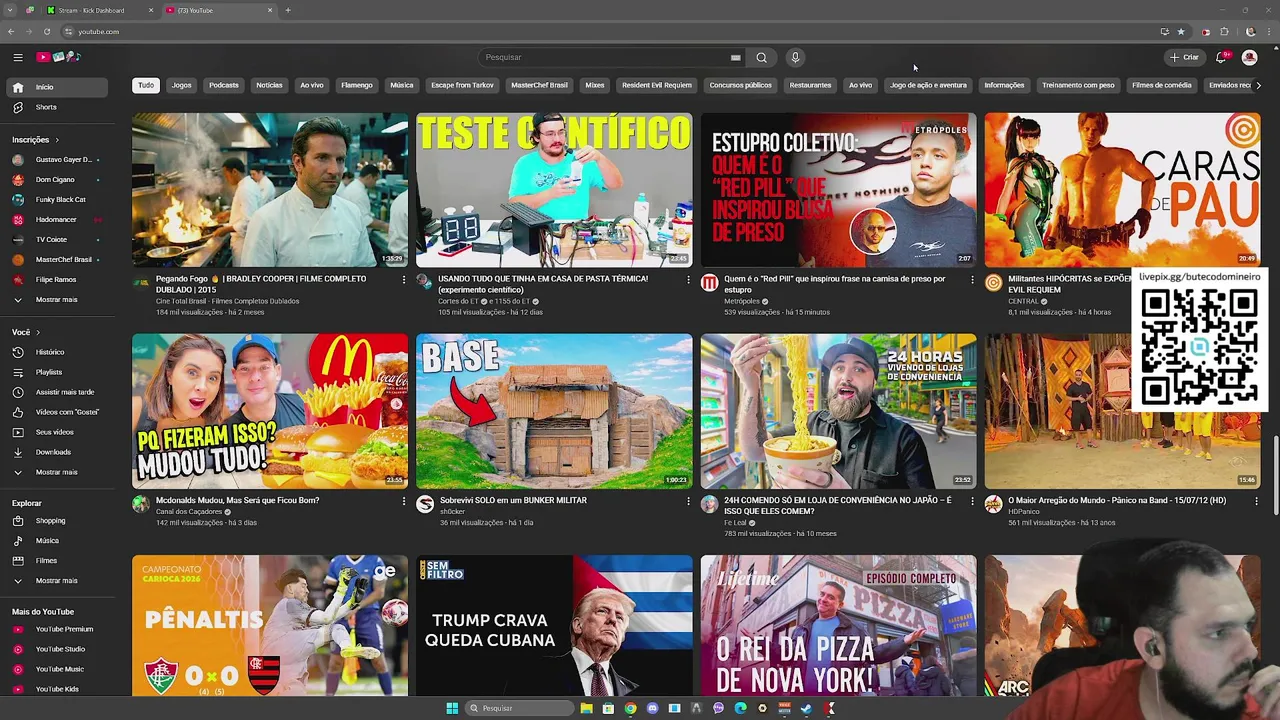Viewport: 1280px width, 720px height.
Task: Select the Jogos filter chip
Action: pyautogui.click(x=181, y=85)
